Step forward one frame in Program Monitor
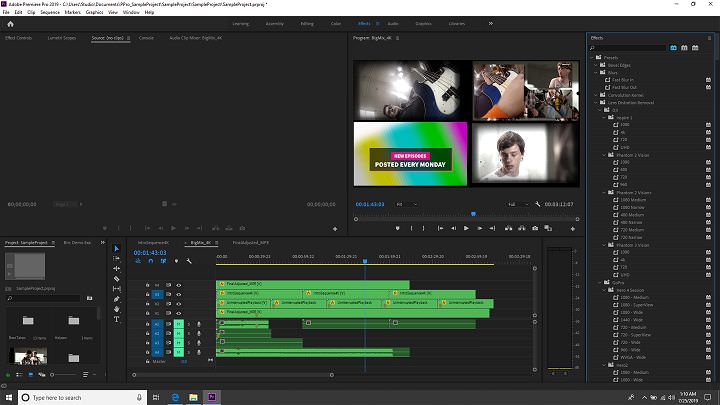This screenshot has height=405, width=720. tap(479, 228)
